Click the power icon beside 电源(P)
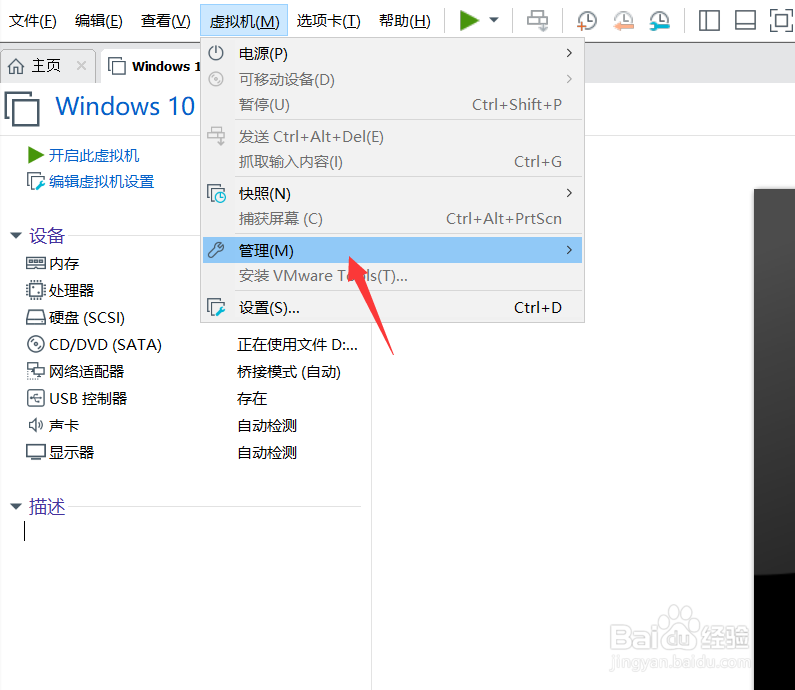This screenshot has height=690, width=795. (216, 53)
